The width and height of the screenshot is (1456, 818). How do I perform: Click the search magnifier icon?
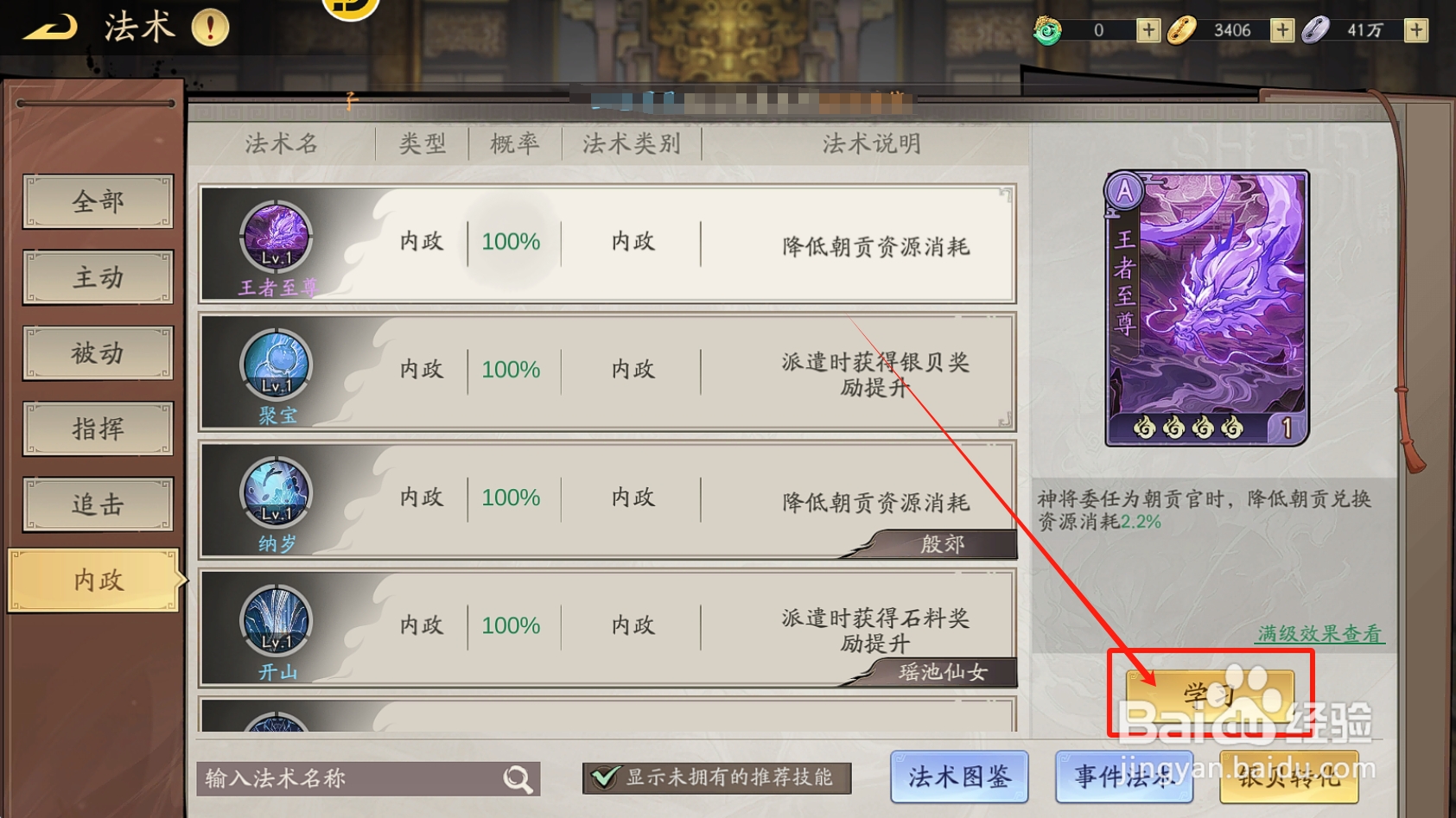click(x=518, y=779)
